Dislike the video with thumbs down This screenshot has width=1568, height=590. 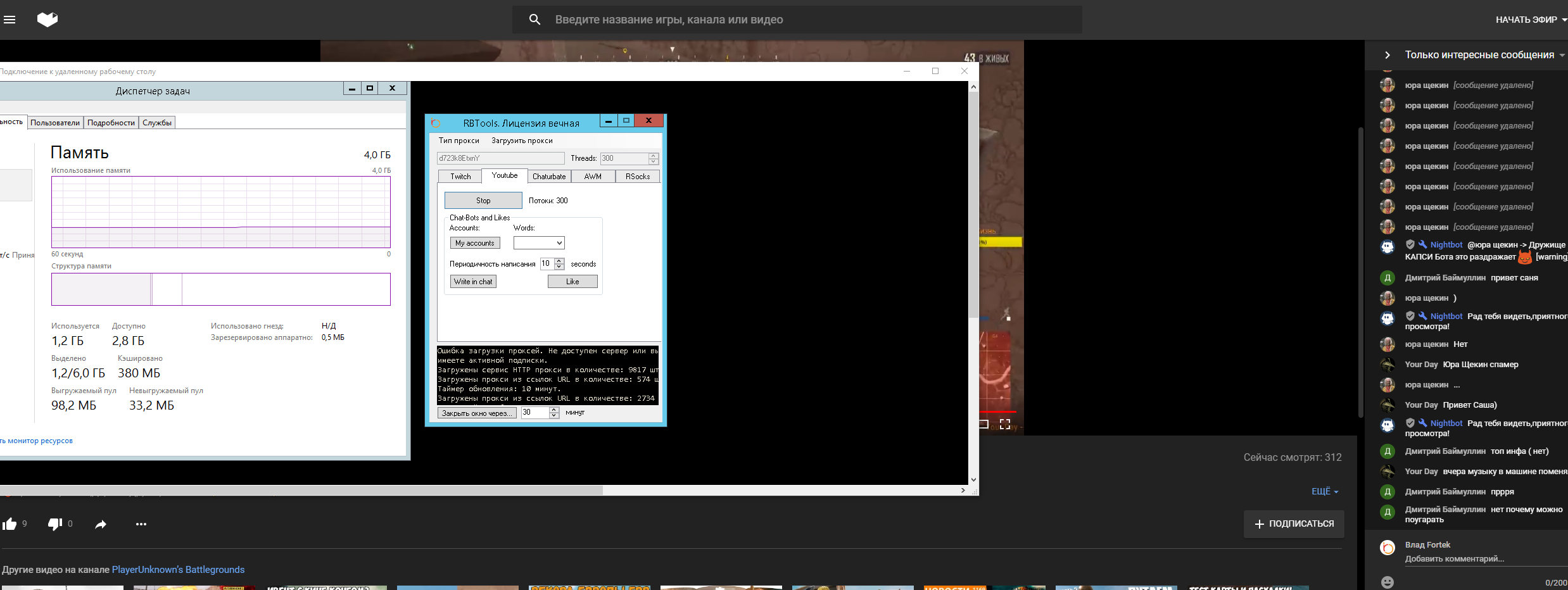(55, 524)
